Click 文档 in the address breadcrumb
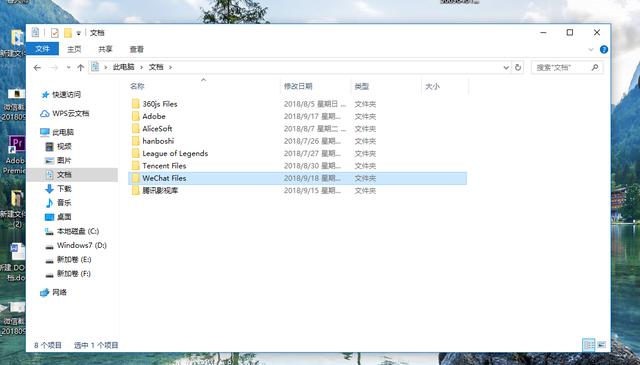Screen dimensions: 640x365 pyautogui.click(x=156, y=67)
